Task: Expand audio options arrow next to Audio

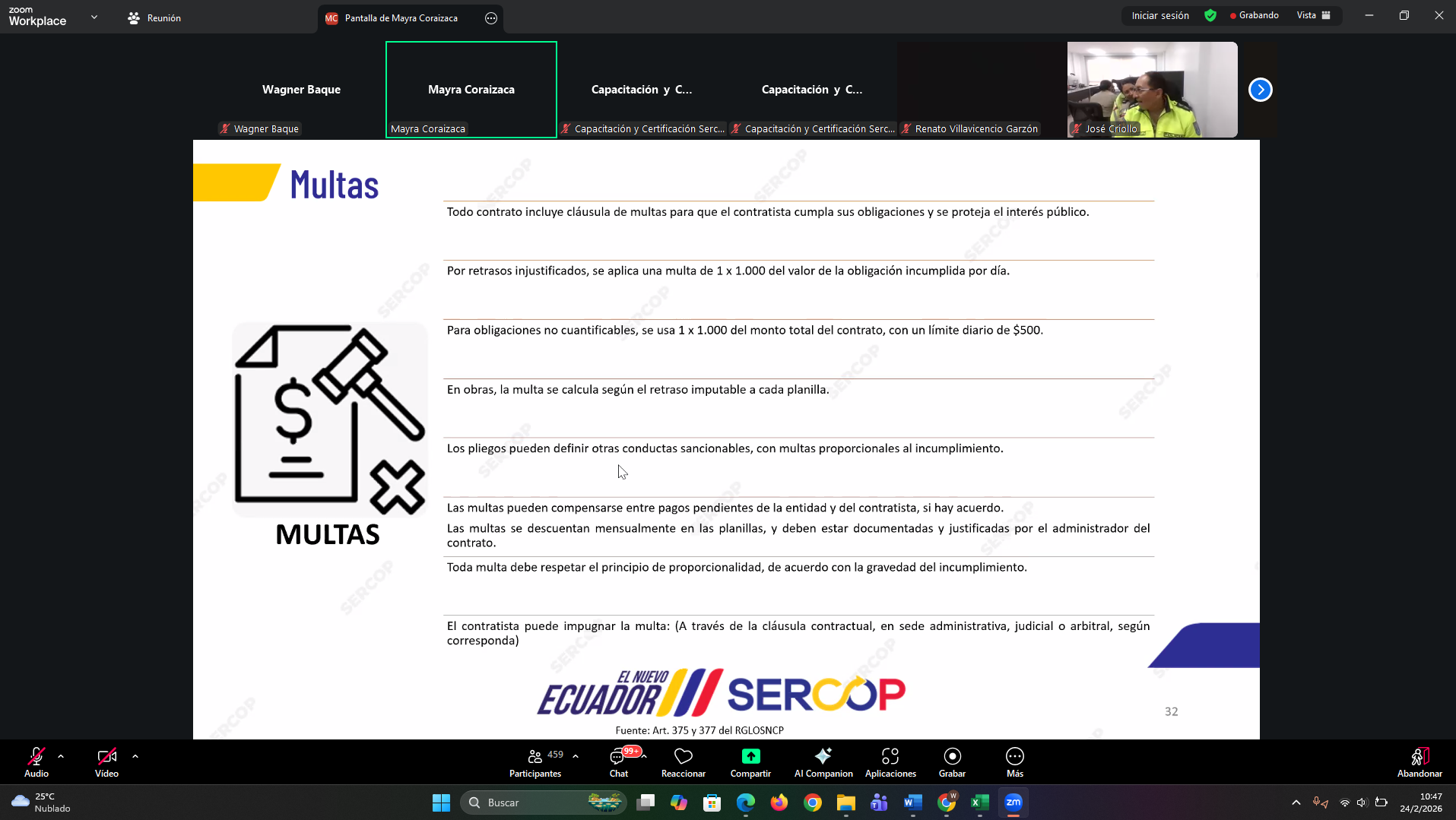Action: coord(61,756)
